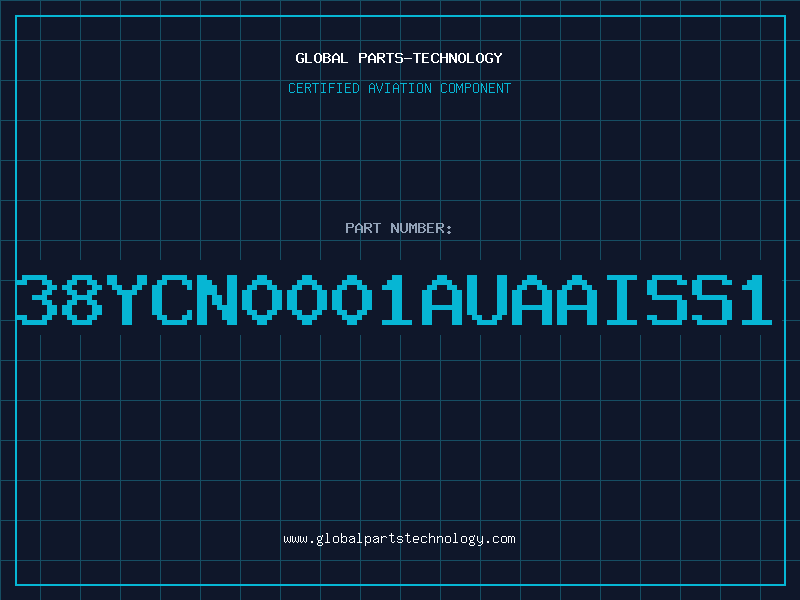Click the letter C in the part number
The height and width of the screenshot is (600, 800).
(172, 300)
